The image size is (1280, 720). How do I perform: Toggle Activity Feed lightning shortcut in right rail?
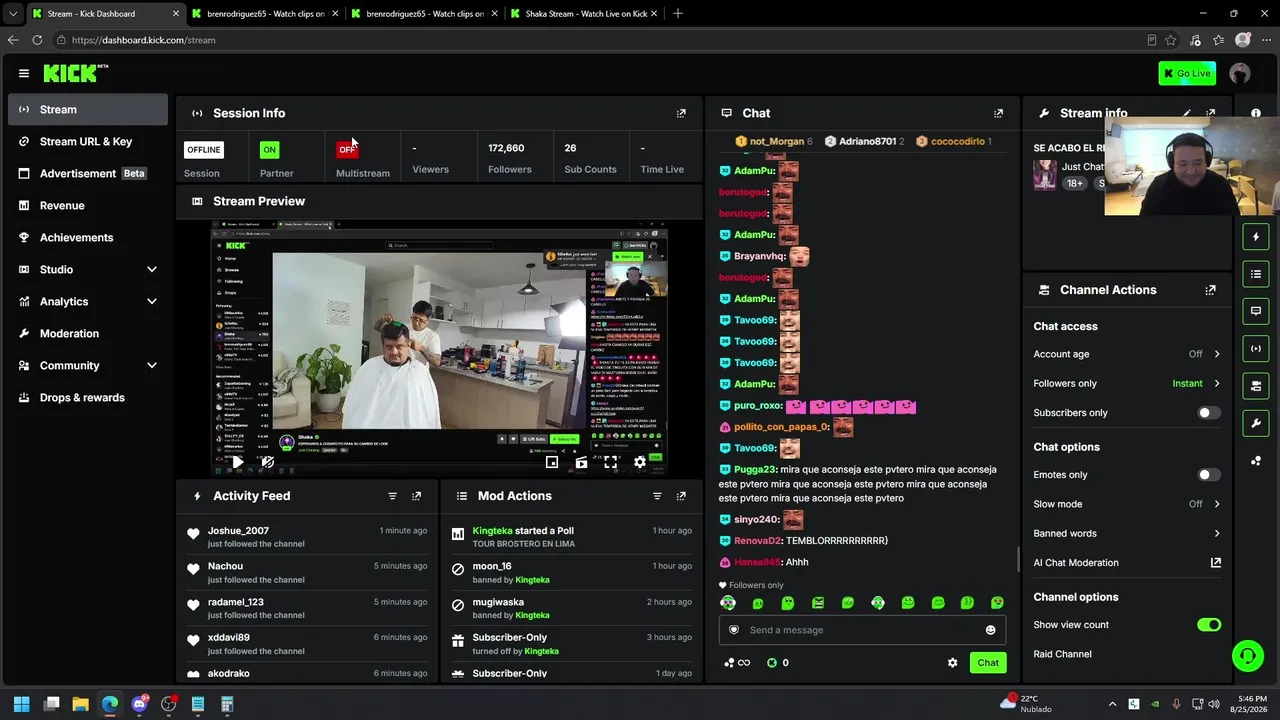pos(1256,237)
